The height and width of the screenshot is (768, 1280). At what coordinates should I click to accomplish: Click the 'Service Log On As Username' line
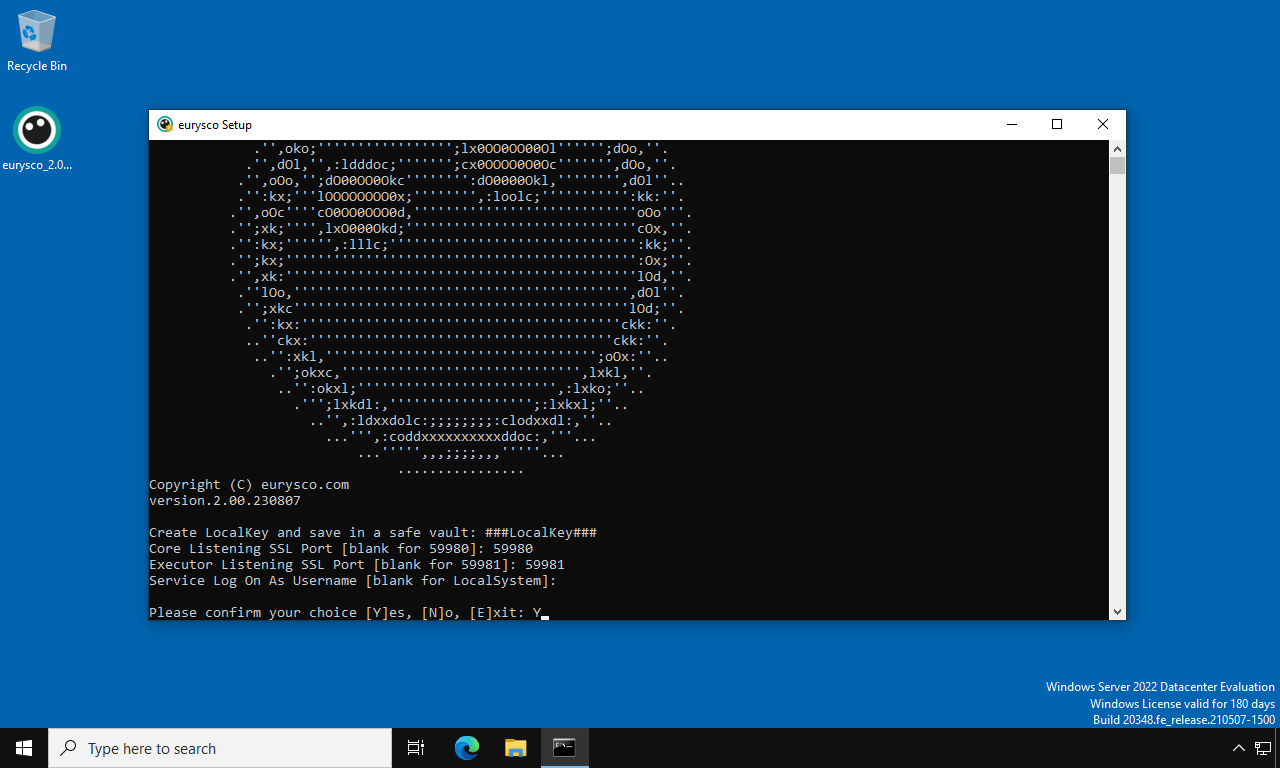click(353, 581)
